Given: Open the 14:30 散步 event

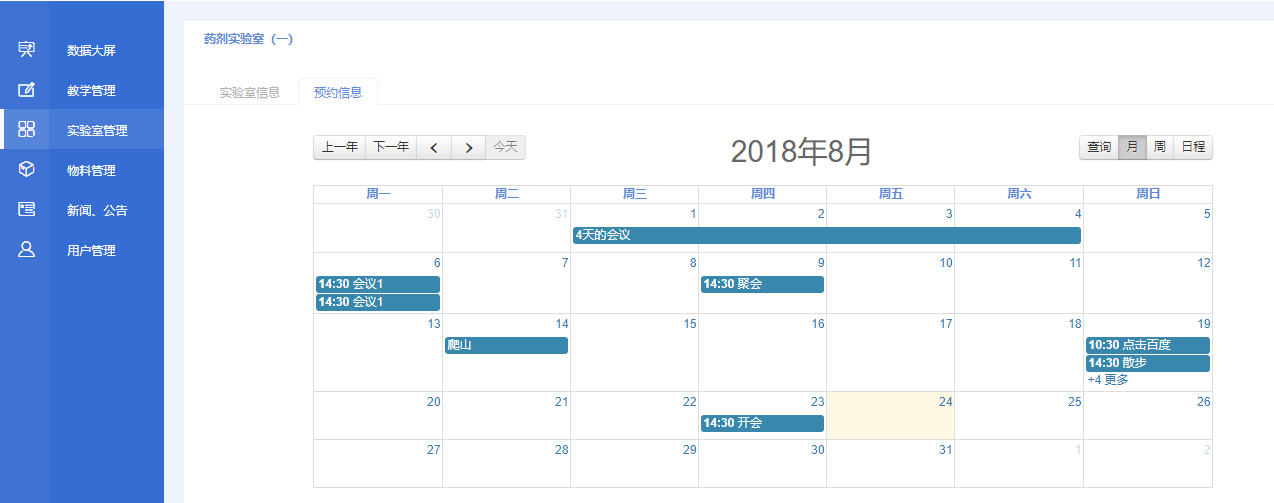Looking at the screenshot, I should pos(1148,363).
